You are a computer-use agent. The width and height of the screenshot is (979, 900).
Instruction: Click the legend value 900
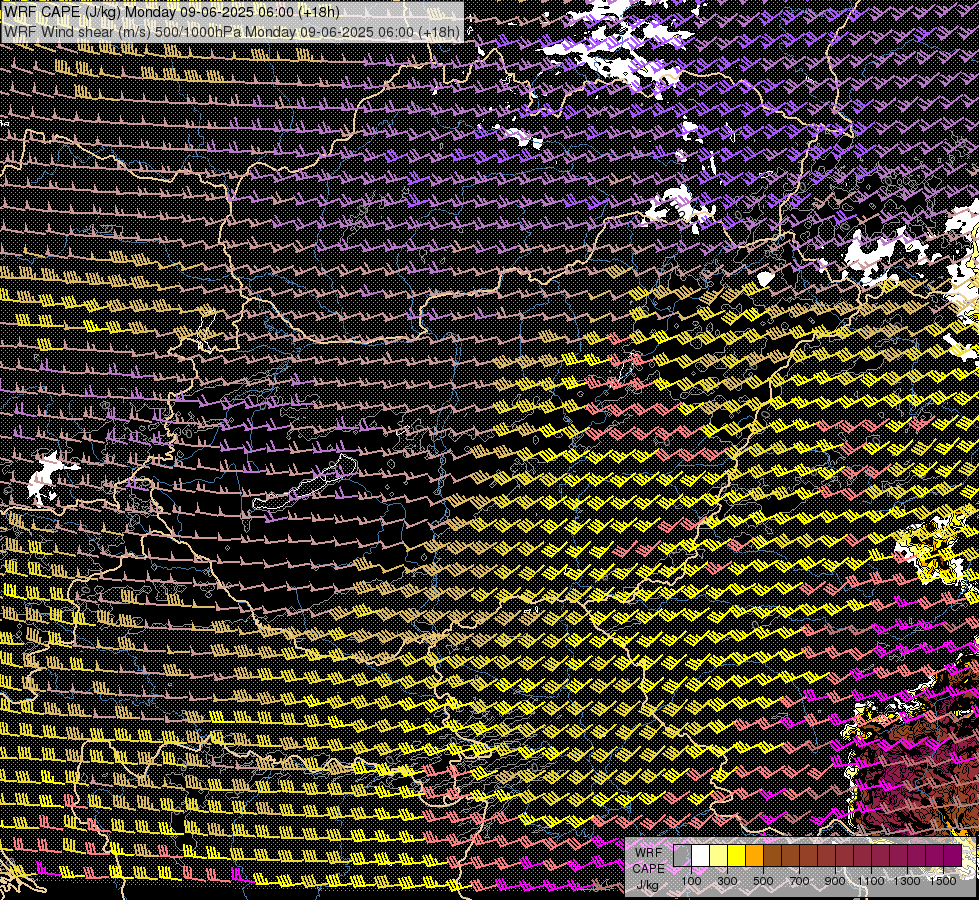(835, 881)
